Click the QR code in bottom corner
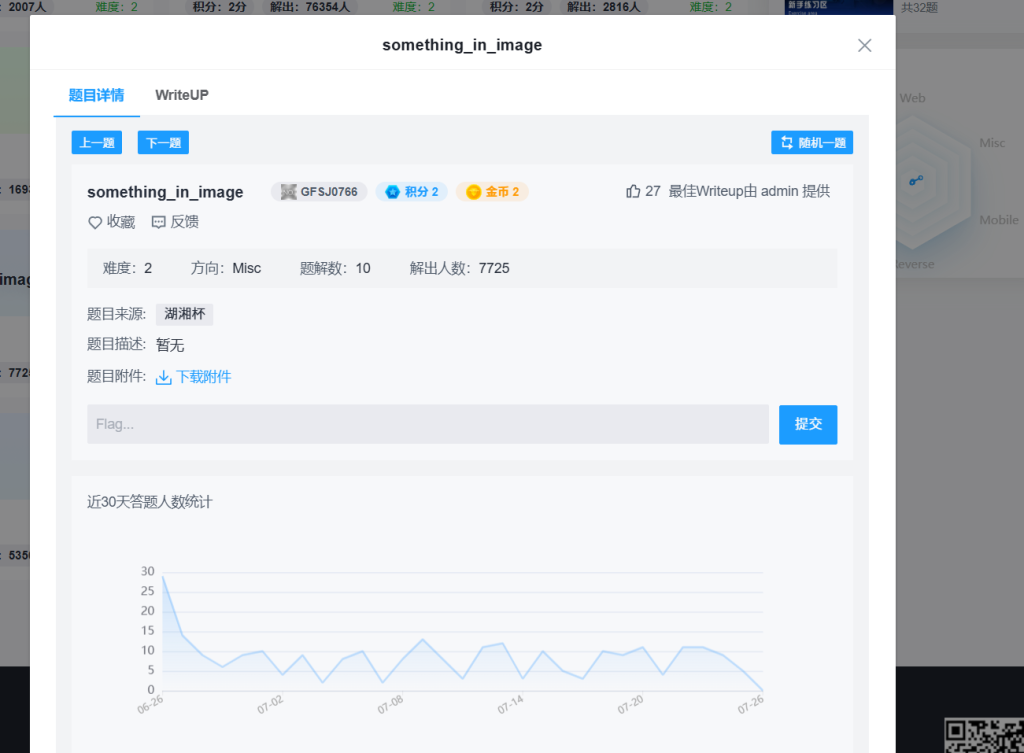Viewport: 1024px width, 753px height. click(983, 735)
